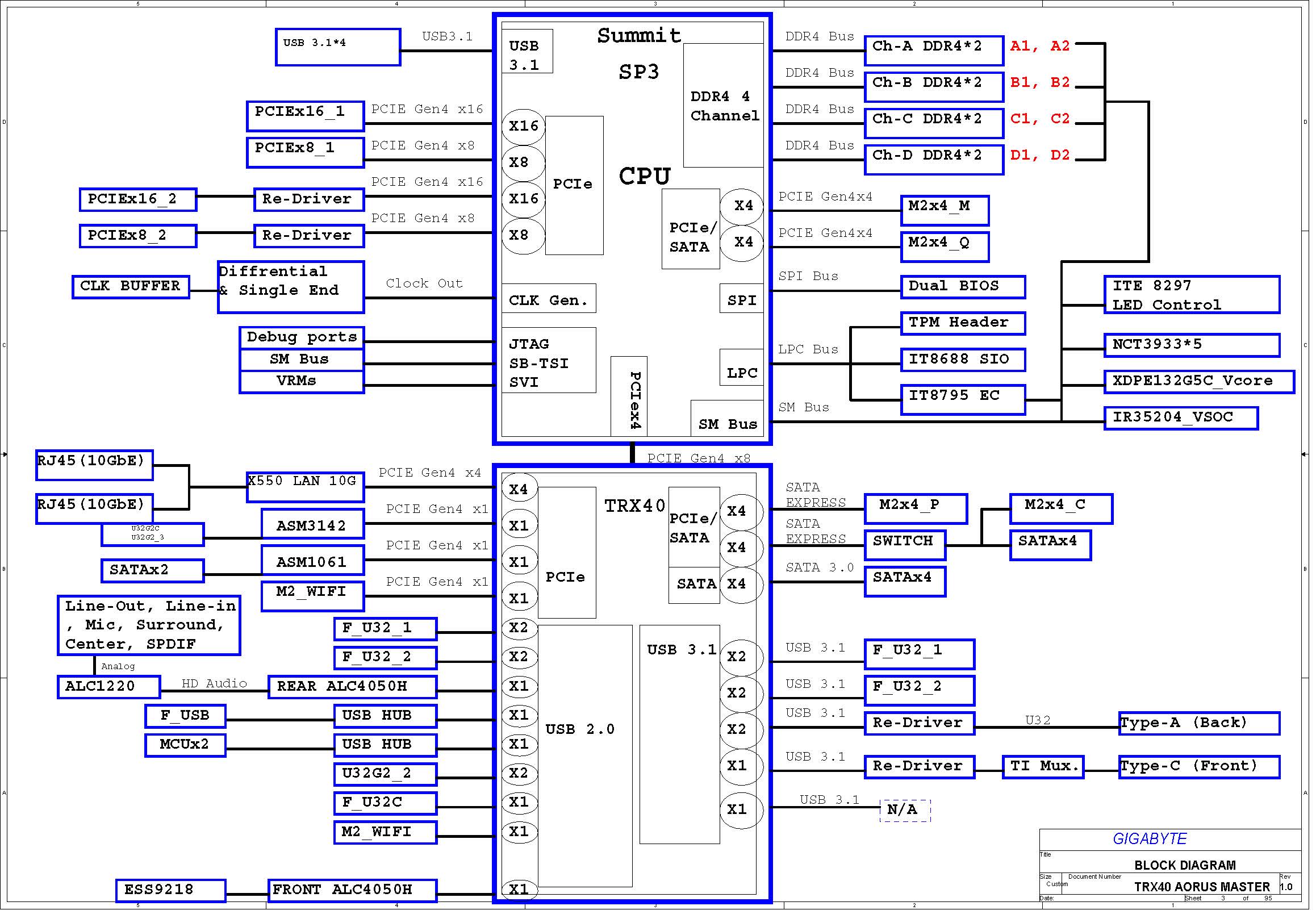The width and height of the screenshot is (1316, 910).
Task: Click the ASM1061 block
Action: [x=313, y=561]
